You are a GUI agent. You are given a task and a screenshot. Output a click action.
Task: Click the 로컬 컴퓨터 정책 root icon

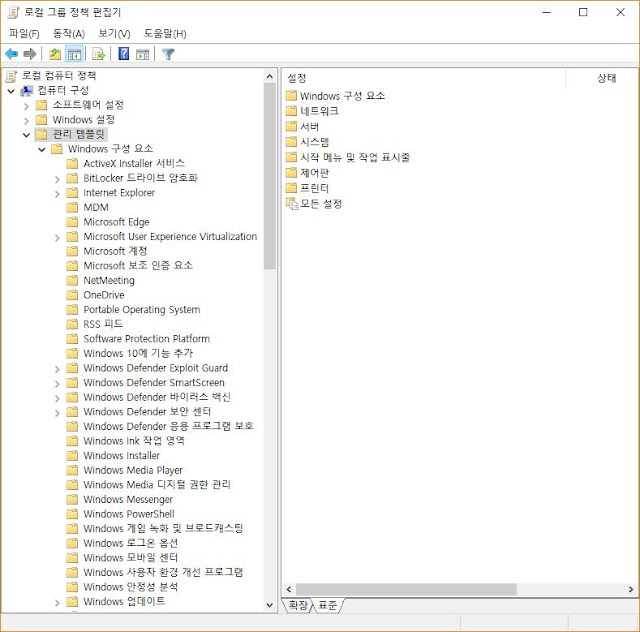(12, 76)
